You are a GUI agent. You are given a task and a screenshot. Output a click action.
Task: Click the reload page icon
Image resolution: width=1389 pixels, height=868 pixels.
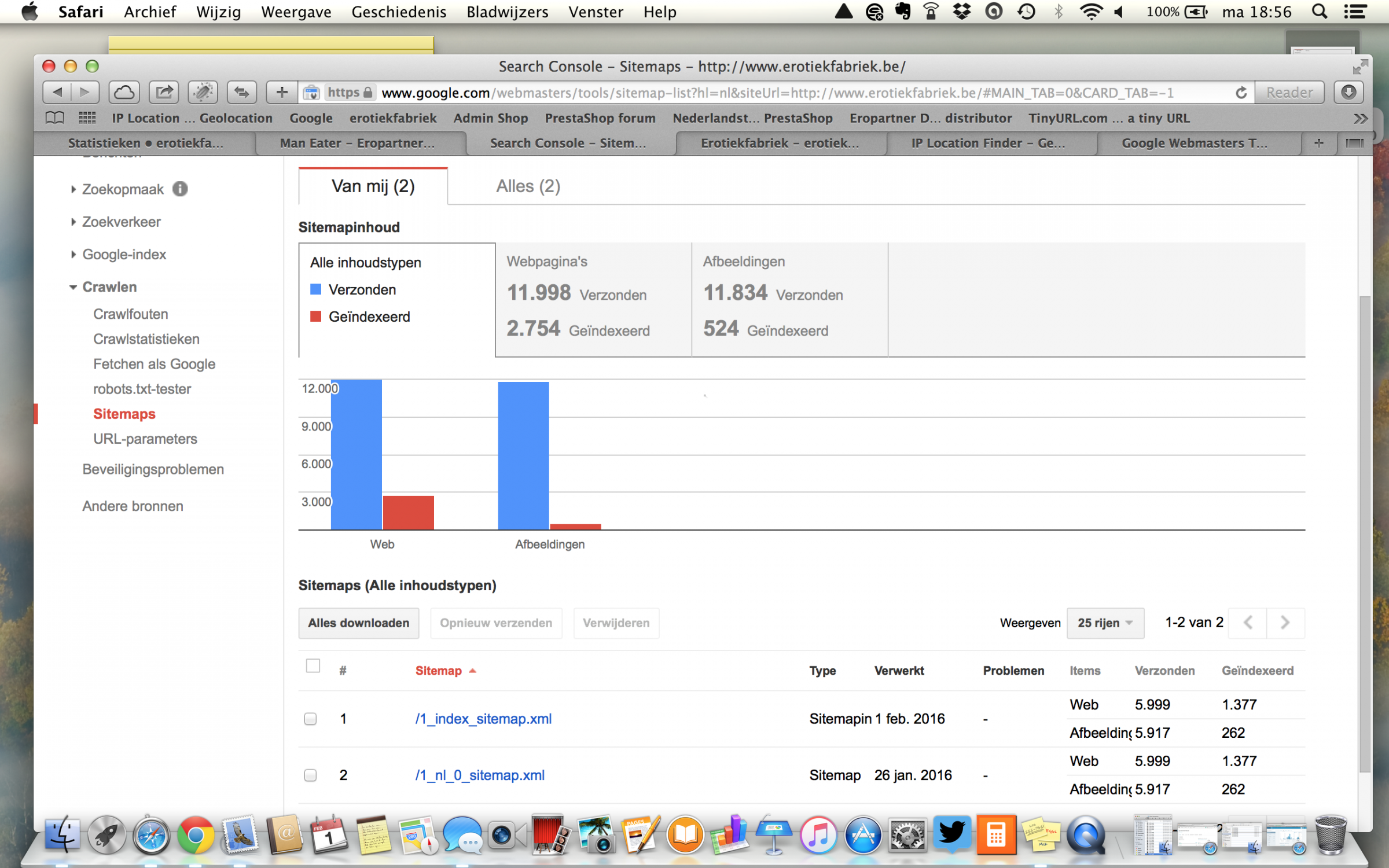pyautogui.click(x=1241, y=93)
